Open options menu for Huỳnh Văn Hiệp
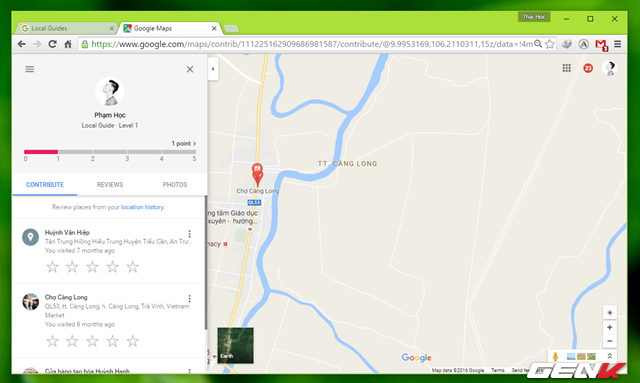Screen dimensions: 640x383 [x=189, y=234]
